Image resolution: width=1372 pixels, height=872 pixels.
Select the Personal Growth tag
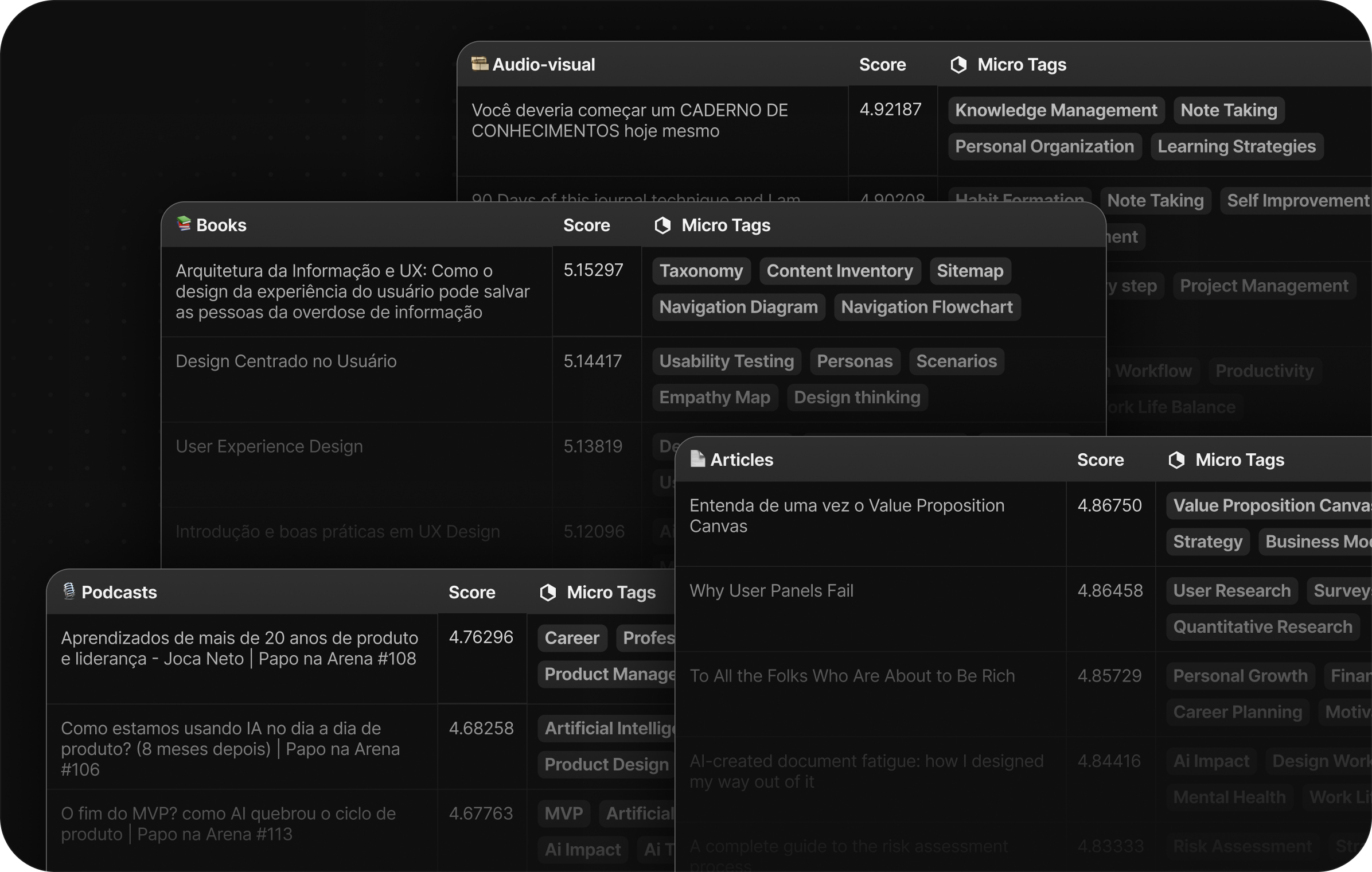(1240, 676)
